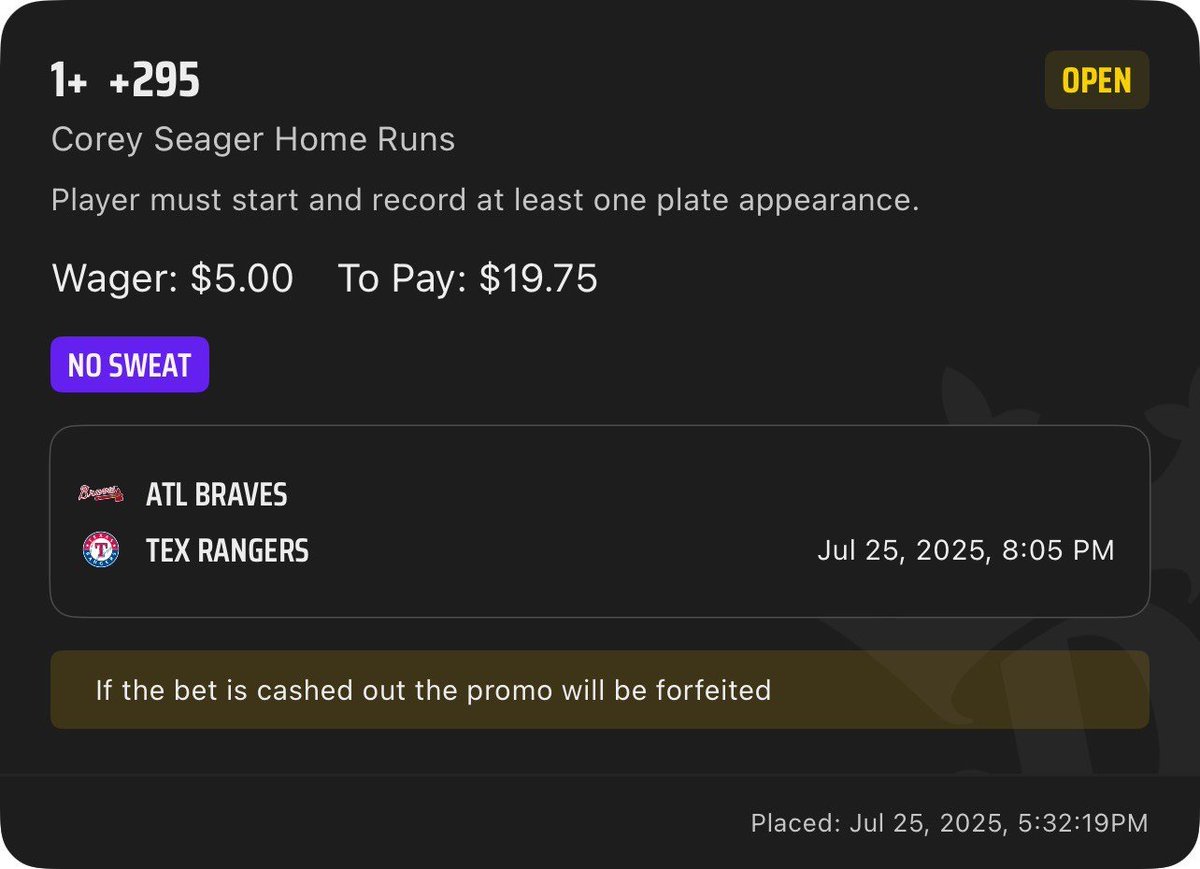Click the Placed timestamp at the bottom
This screenshot has height=869, width=1200.
[949, 823]
